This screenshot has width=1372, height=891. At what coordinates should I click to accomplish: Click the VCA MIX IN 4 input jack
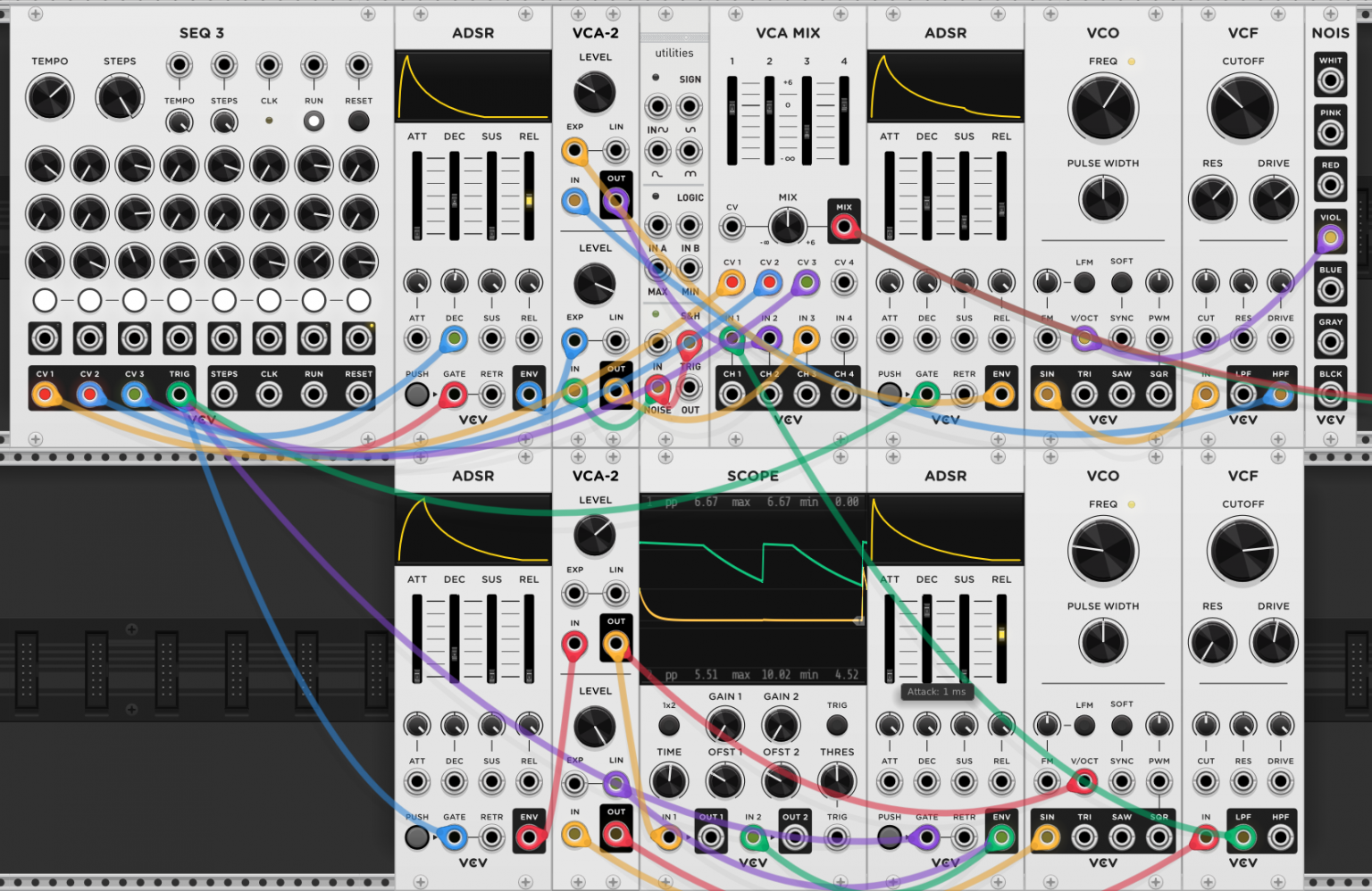tap(843, 339)
